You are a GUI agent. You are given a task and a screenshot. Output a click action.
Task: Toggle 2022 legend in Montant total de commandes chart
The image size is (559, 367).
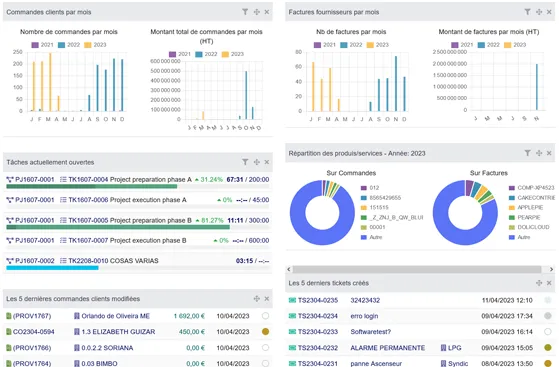tap(206, 54)
